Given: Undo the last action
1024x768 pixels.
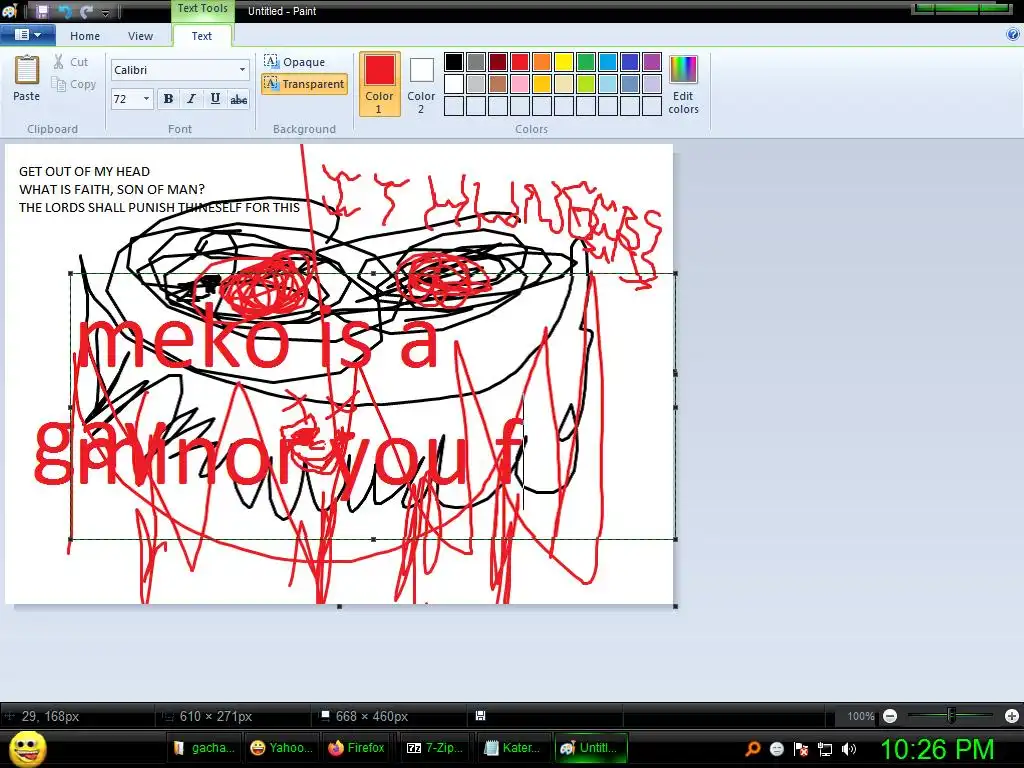Looking at the screenshot, I should [64, 11].
